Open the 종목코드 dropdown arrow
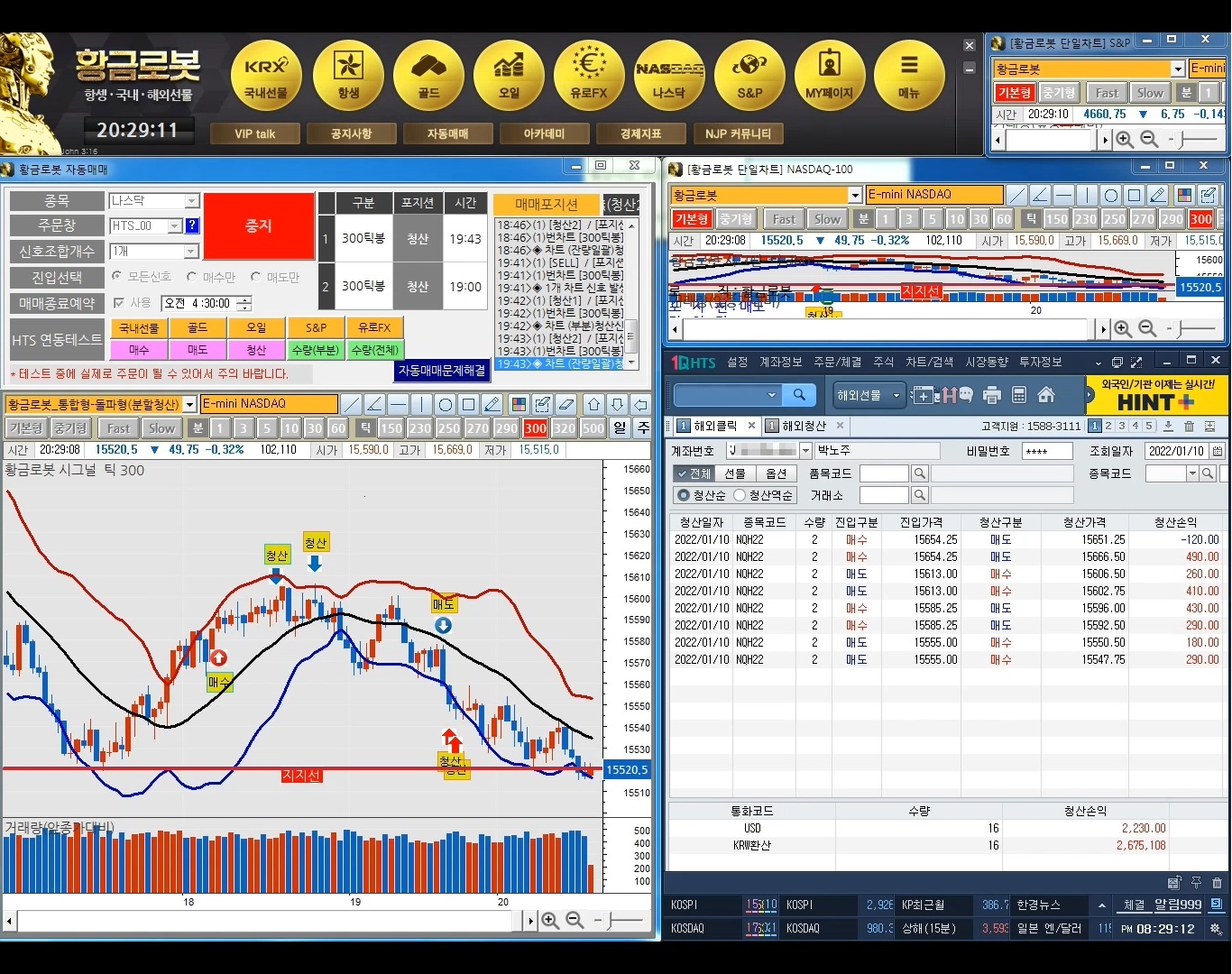The width and height of the screenshot is (1232, 974). 1192,473
